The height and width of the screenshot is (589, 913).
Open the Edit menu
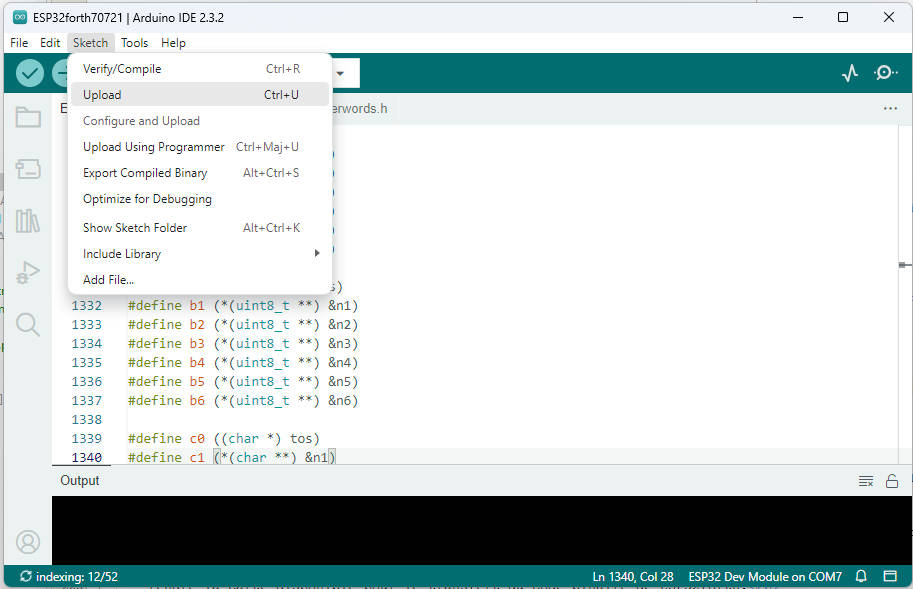click(x=50, y=42)
